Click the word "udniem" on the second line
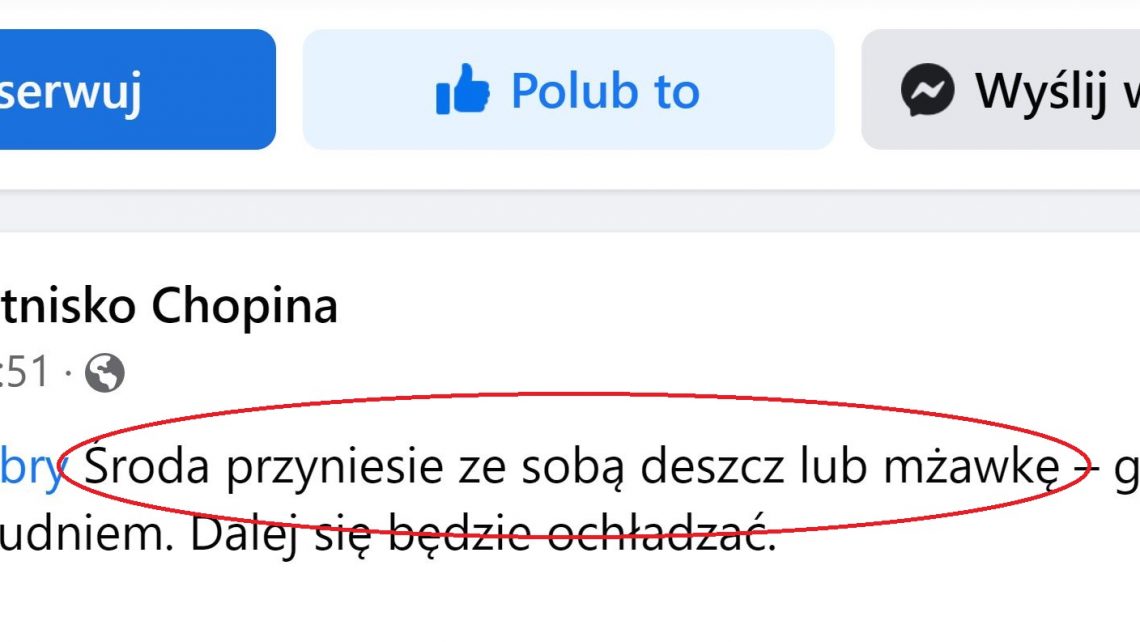Viewport: 1140px width, 642px height. (87, 534)
